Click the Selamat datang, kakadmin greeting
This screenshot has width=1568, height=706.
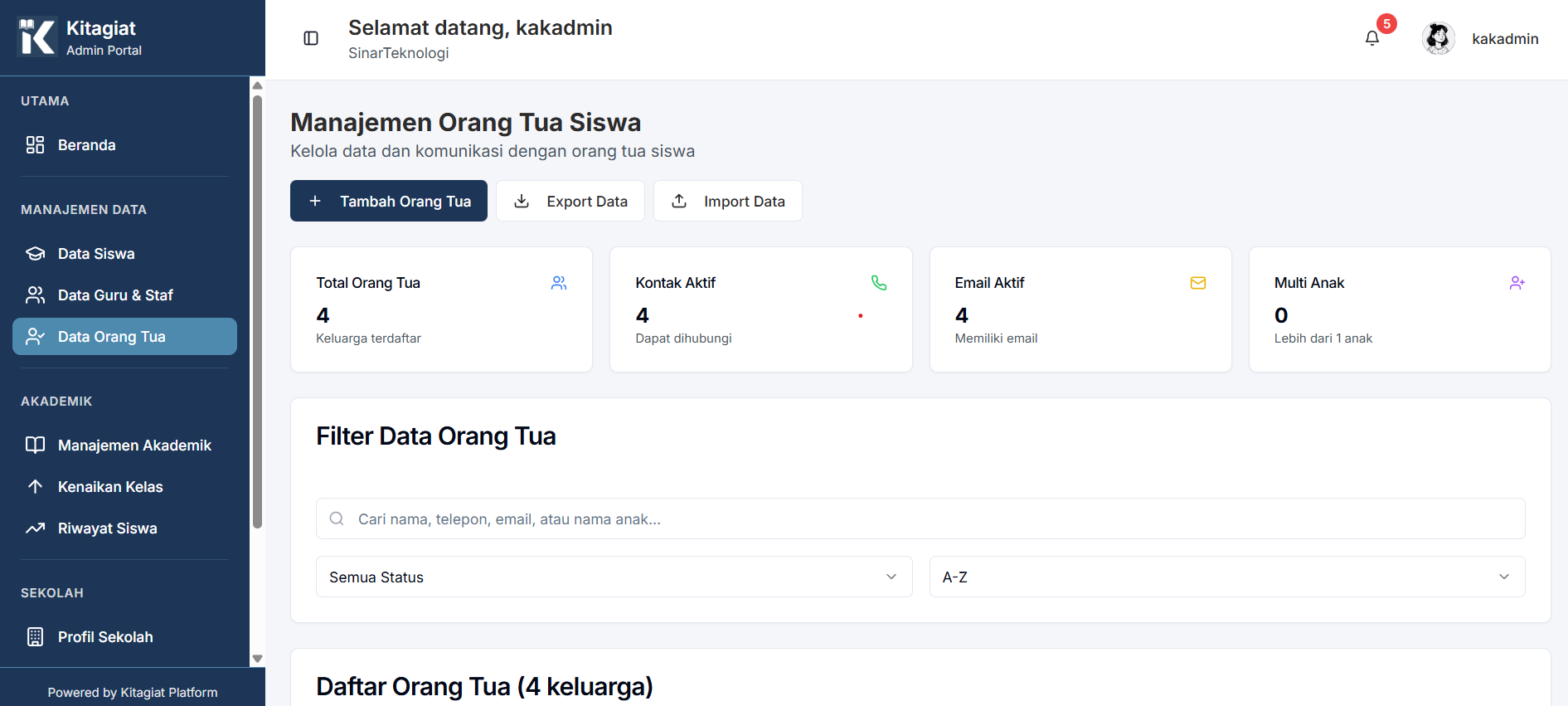480,27
